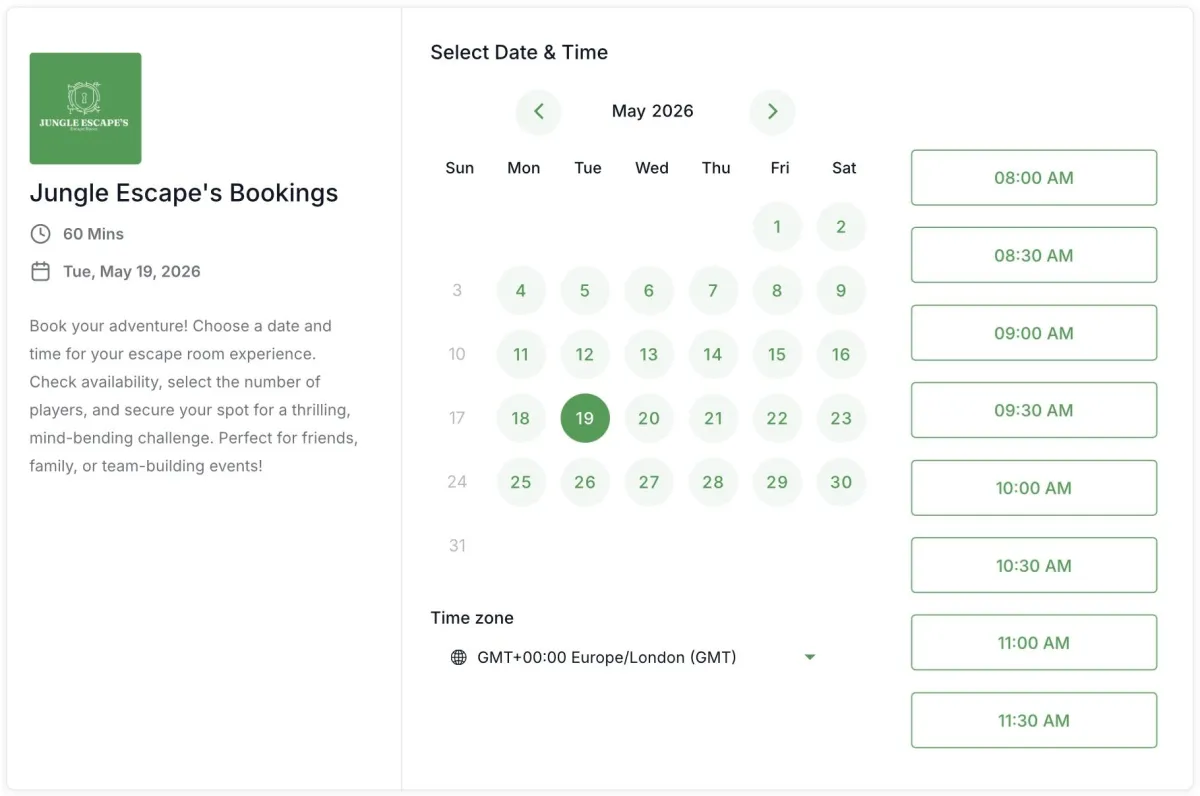Click the calendar icon beside the date

(40, 271)
